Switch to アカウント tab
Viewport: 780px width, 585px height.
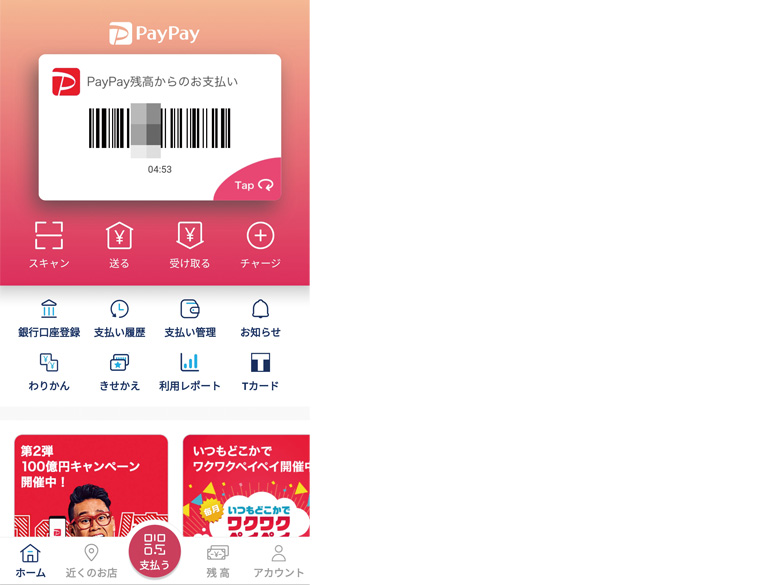click(279, 561)
